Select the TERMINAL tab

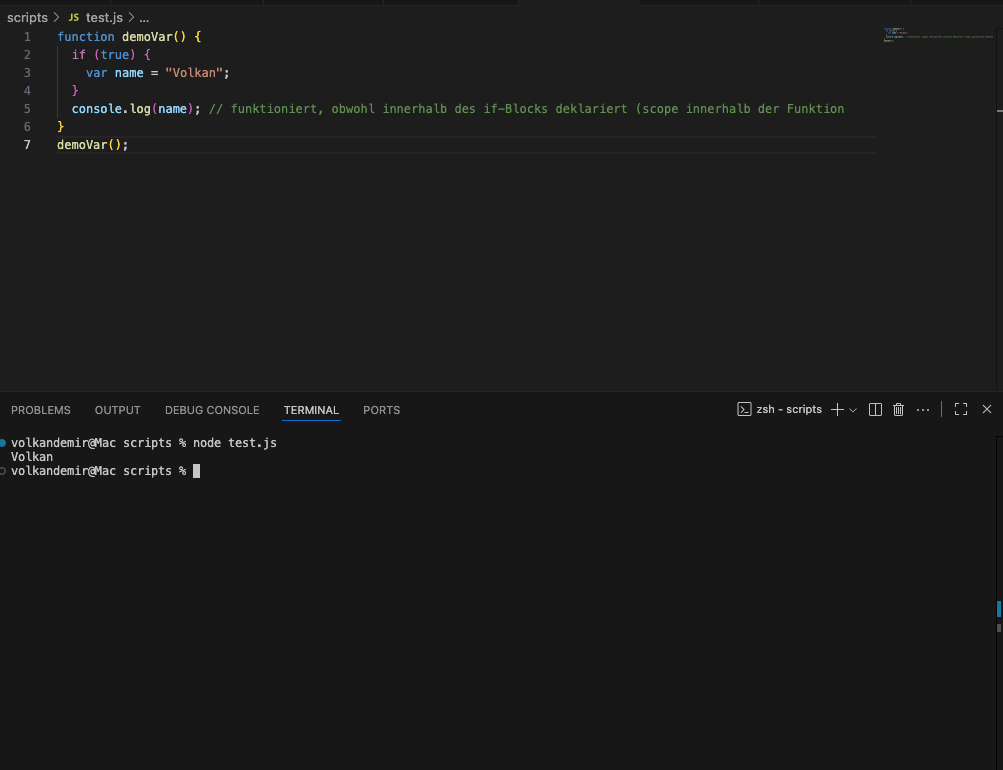(312, 411)
